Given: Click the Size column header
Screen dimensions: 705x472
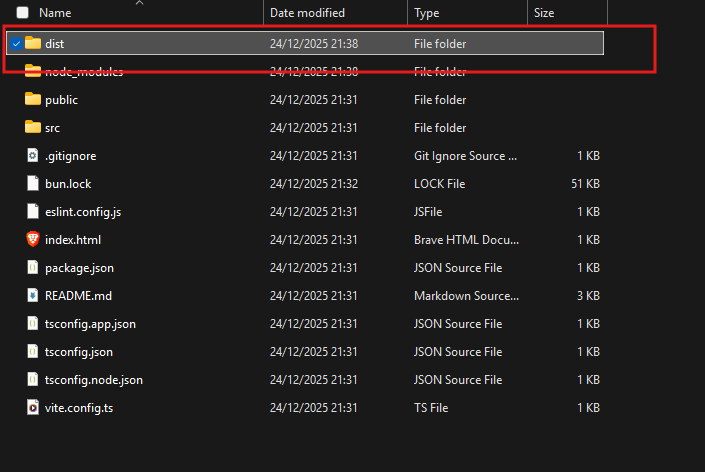Looking at the screenshot, I should pyautogui.click(x=544, y=13).
